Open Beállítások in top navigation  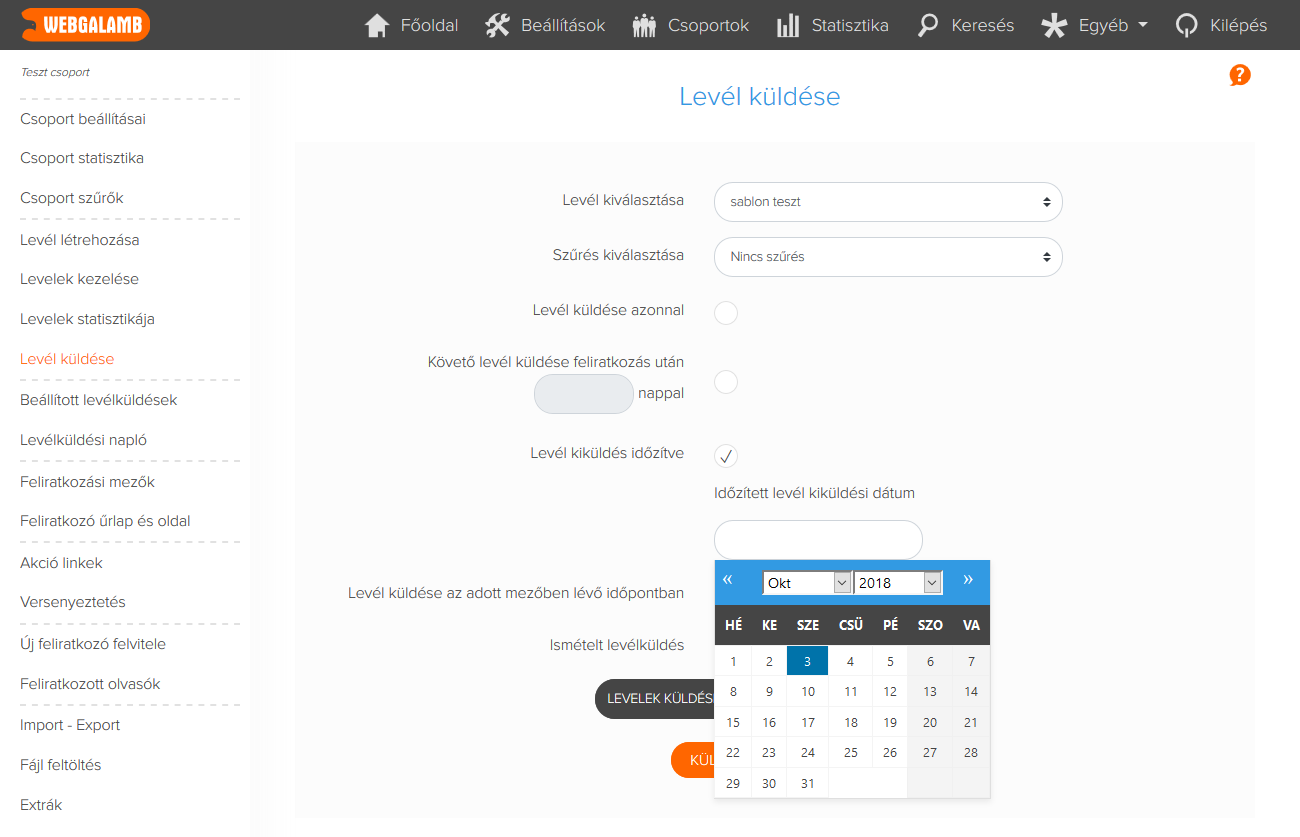pos(563,25)
